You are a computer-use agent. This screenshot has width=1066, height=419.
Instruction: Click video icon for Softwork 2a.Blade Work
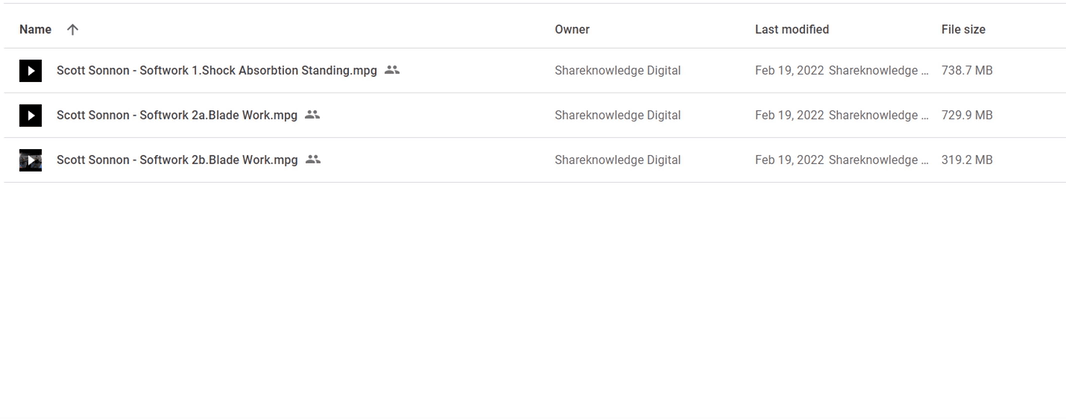point(31,115)
